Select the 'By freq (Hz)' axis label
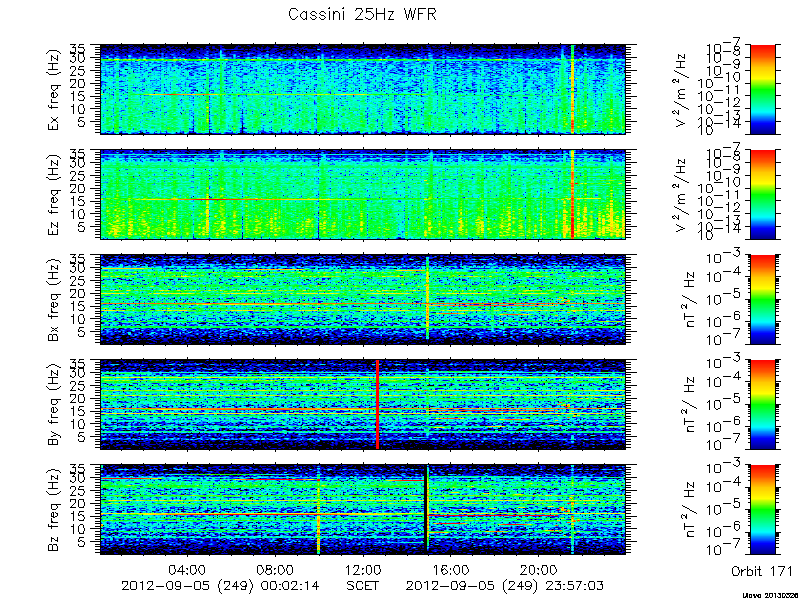Screen dimensions: 800x600 pos(54,405)
